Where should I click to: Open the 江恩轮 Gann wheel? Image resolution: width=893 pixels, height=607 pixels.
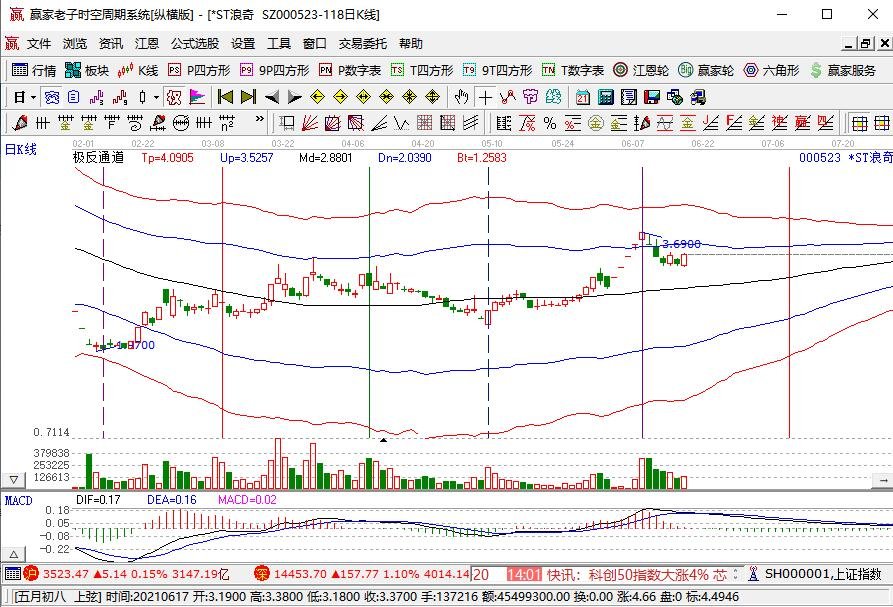click(641, 70)
